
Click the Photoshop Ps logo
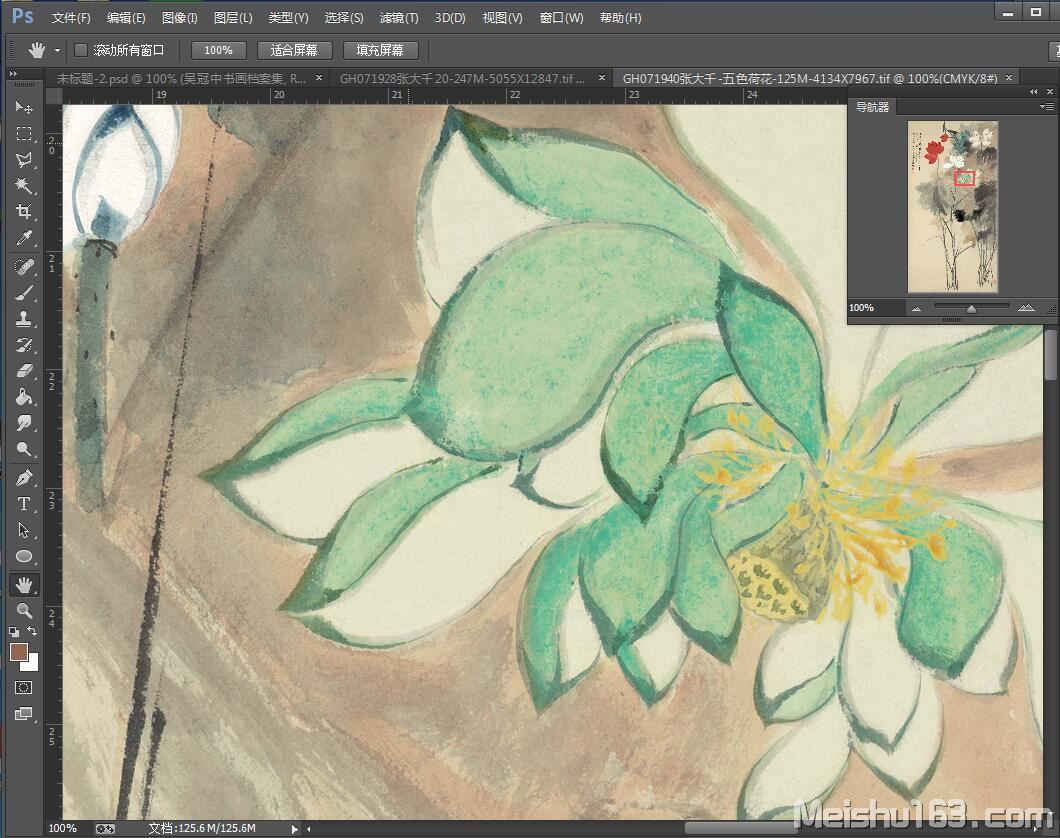(x=23, y=16)
